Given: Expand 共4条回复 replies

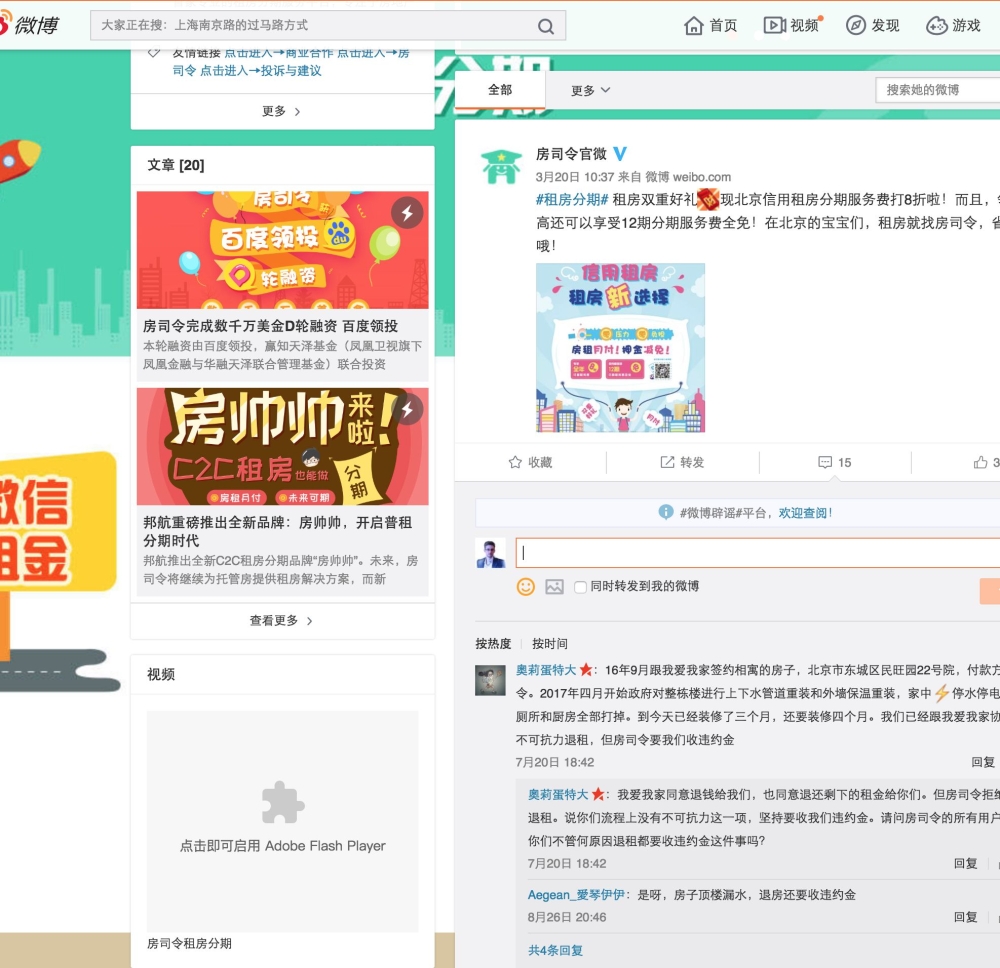Looking at the screenshot, I should pos(555,950).
